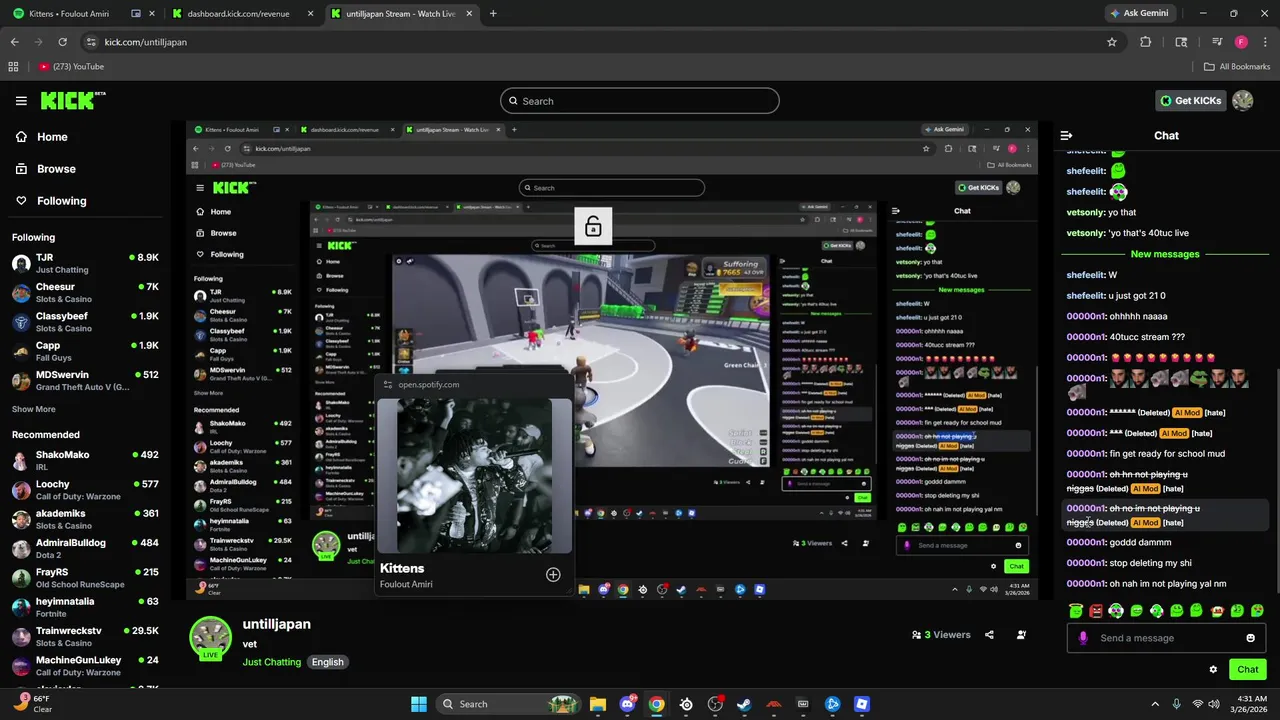Image resolution: width=1280 pixels, height=720 pixels.
Task: Click the purple microphone icon in chat box
Action: pos(1083,638)
